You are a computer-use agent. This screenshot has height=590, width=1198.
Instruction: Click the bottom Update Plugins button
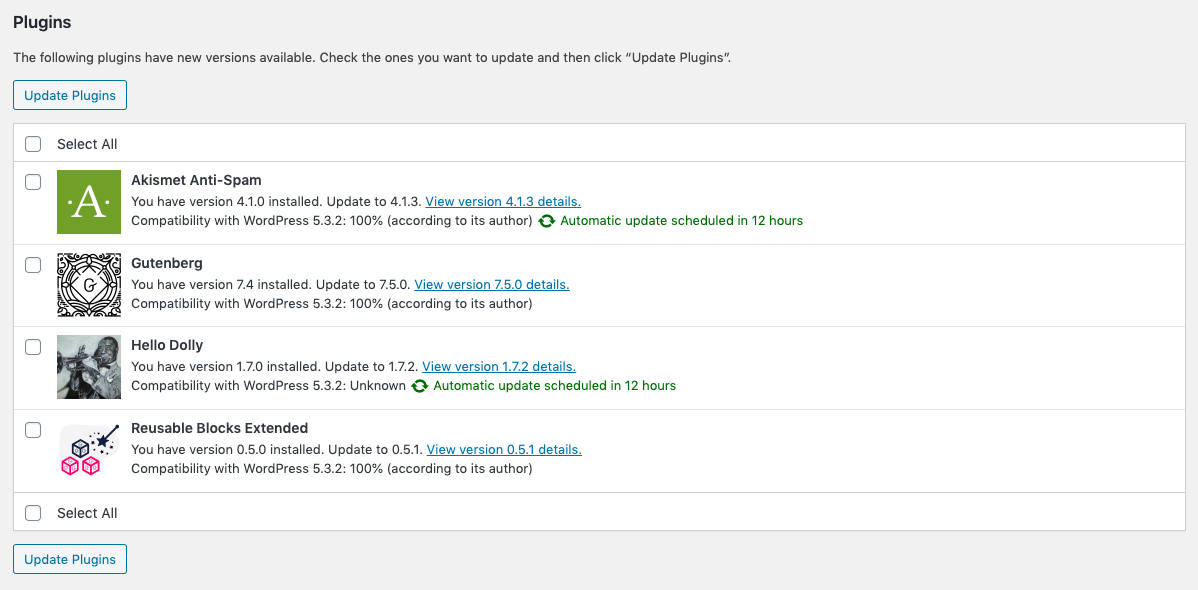point(70,559)
